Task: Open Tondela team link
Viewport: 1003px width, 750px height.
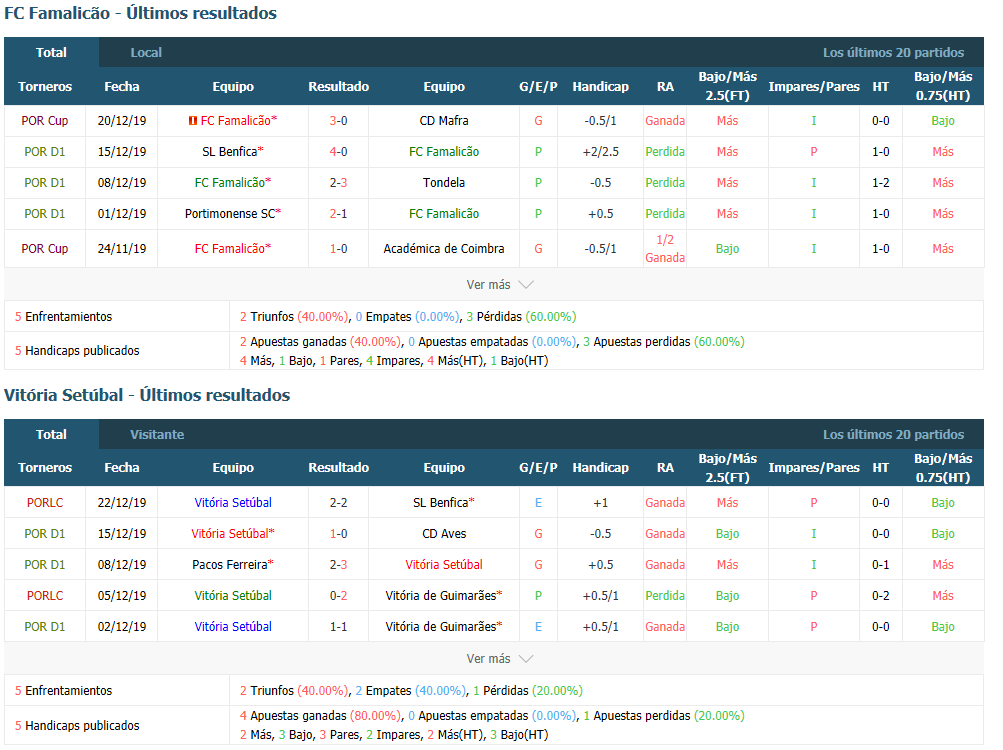Action: tap(444, 183)
